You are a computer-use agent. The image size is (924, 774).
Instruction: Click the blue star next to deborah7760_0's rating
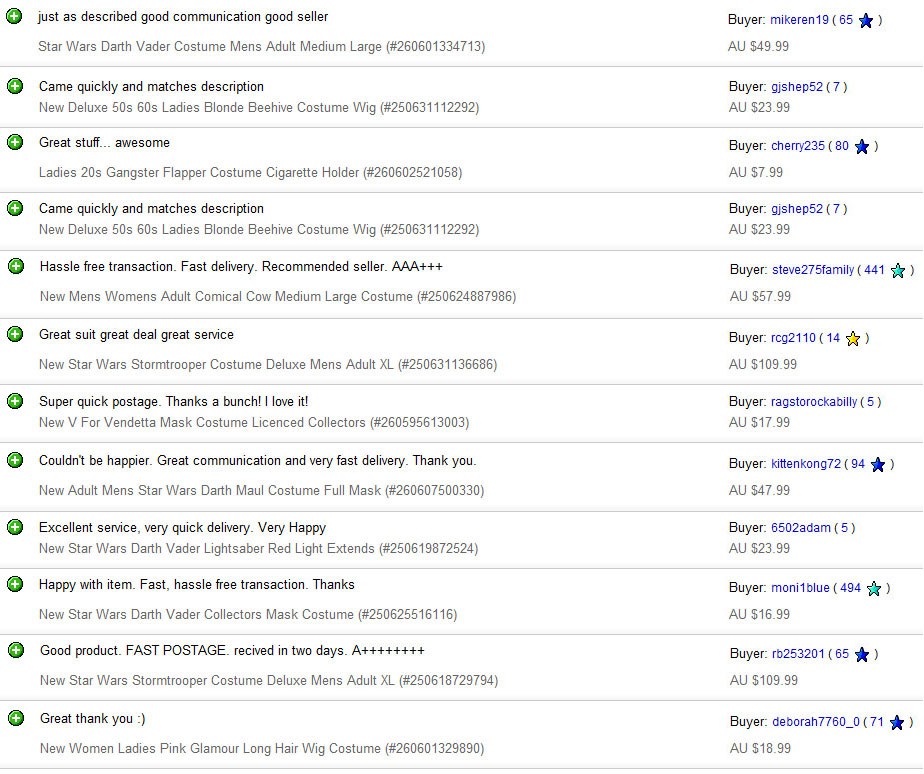click(896, 722)
